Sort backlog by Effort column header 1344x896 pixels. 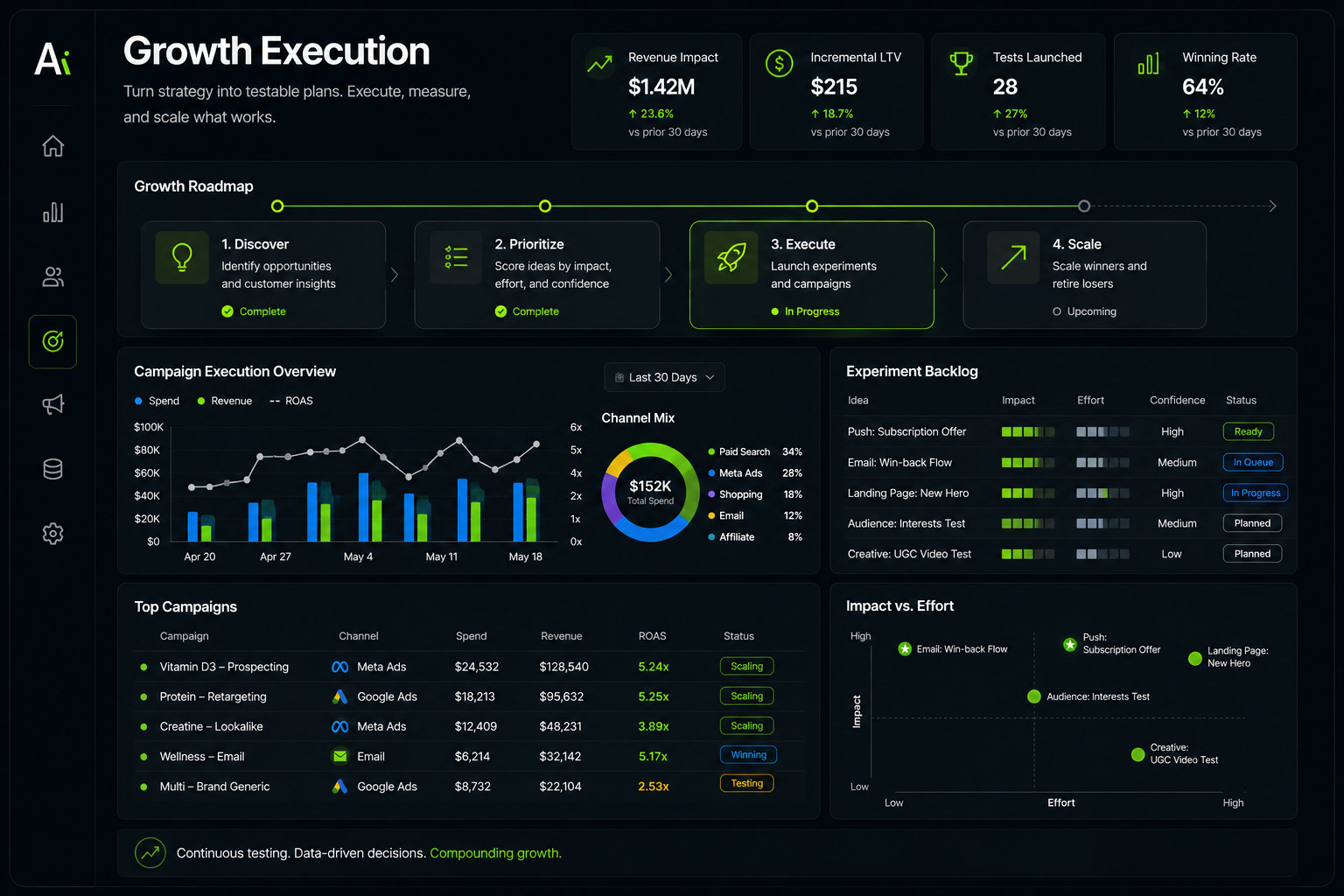1091,400
